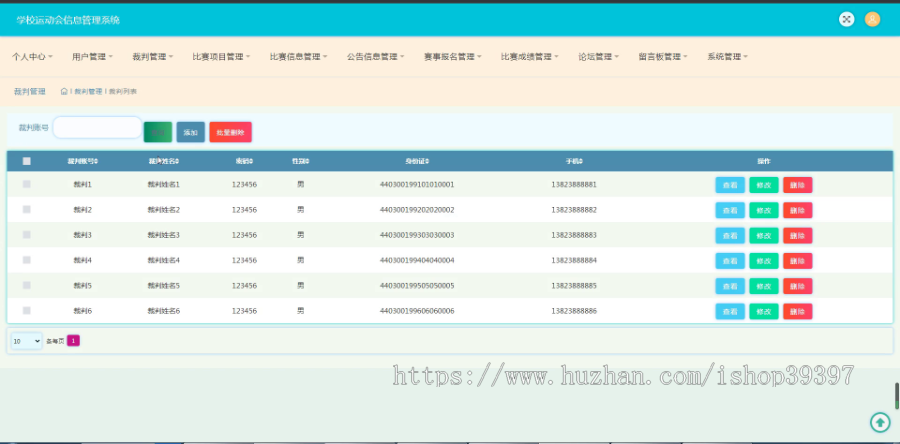This screenshot has width=900, height=444.
Task: Open the 系统管理 menu
Action: coord(727,57)
